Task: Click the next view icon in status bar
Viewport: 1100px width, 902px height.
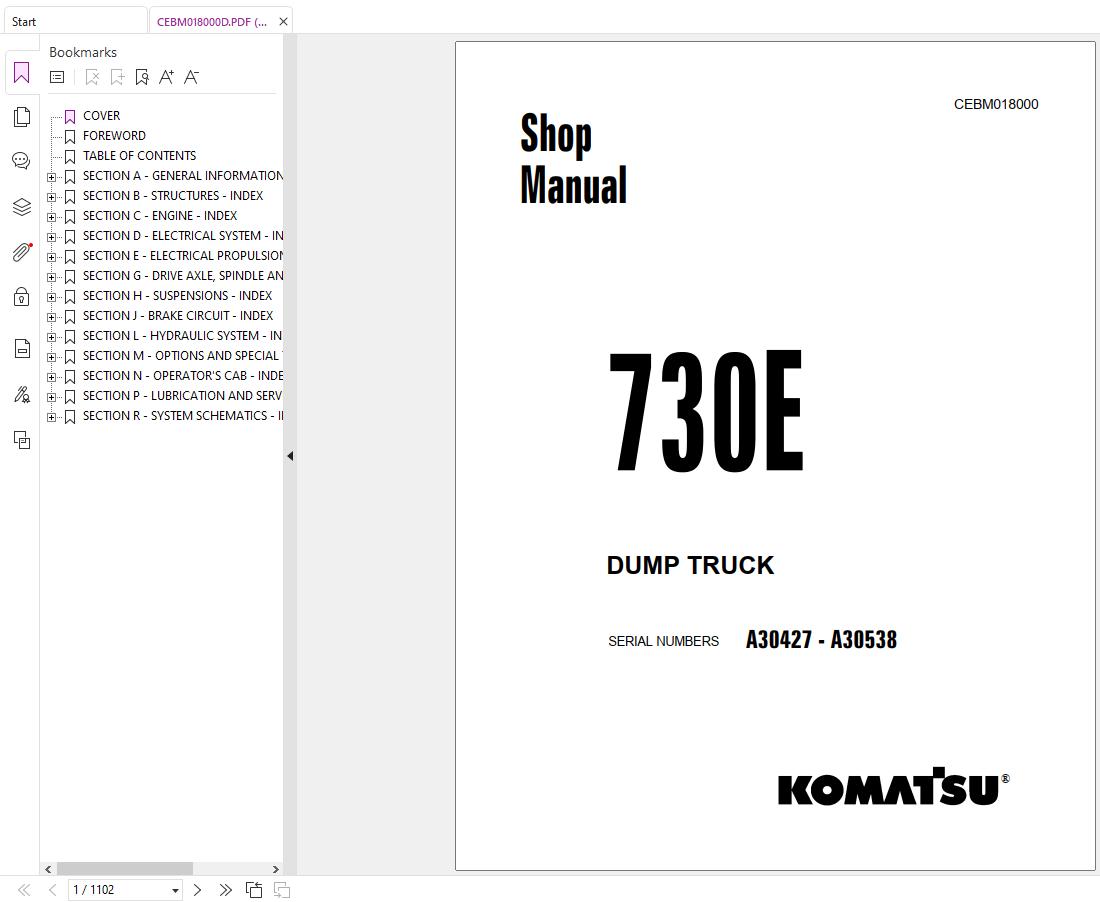Action: tap(282, 890)
